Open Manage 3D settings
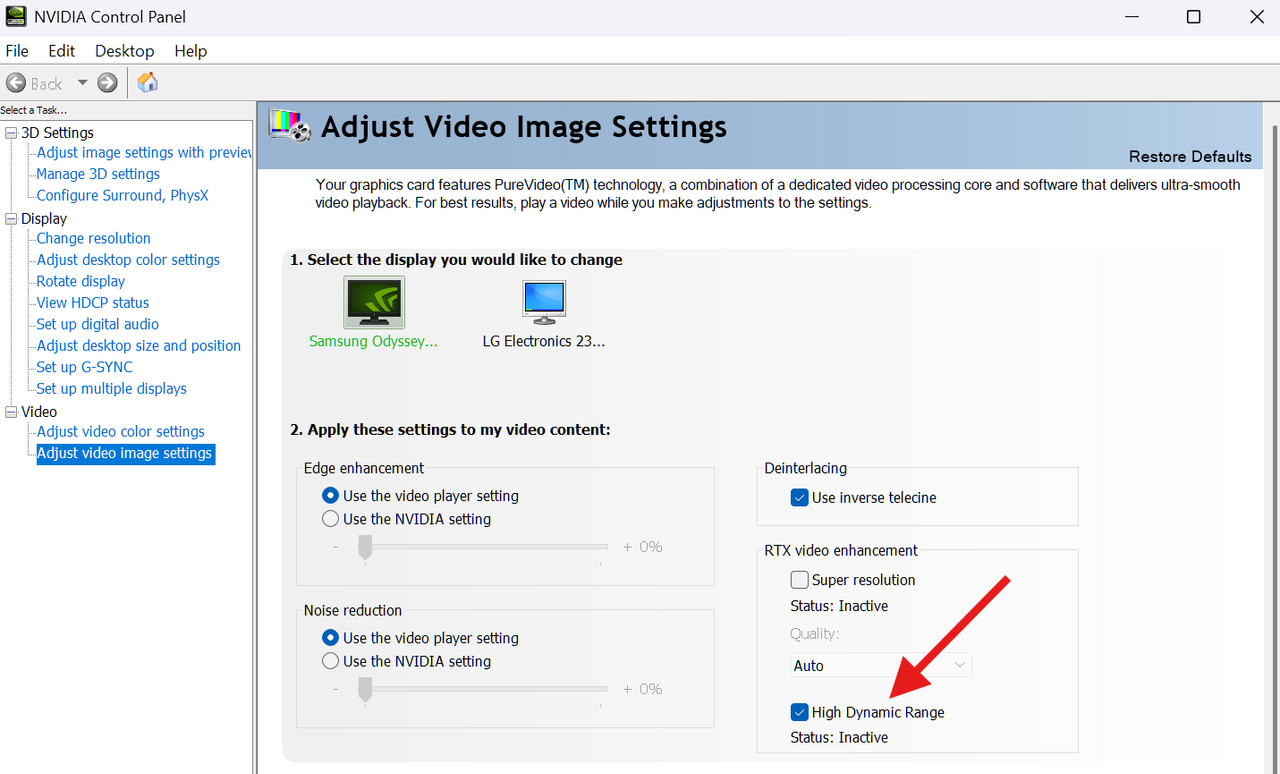 click(x=98, y=174)
